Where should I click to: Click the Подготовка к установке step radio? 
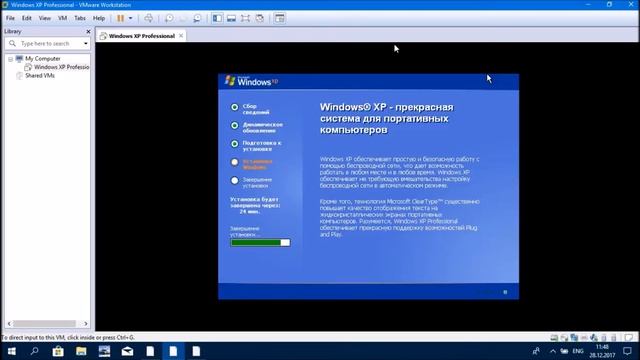tap(234, 144)
